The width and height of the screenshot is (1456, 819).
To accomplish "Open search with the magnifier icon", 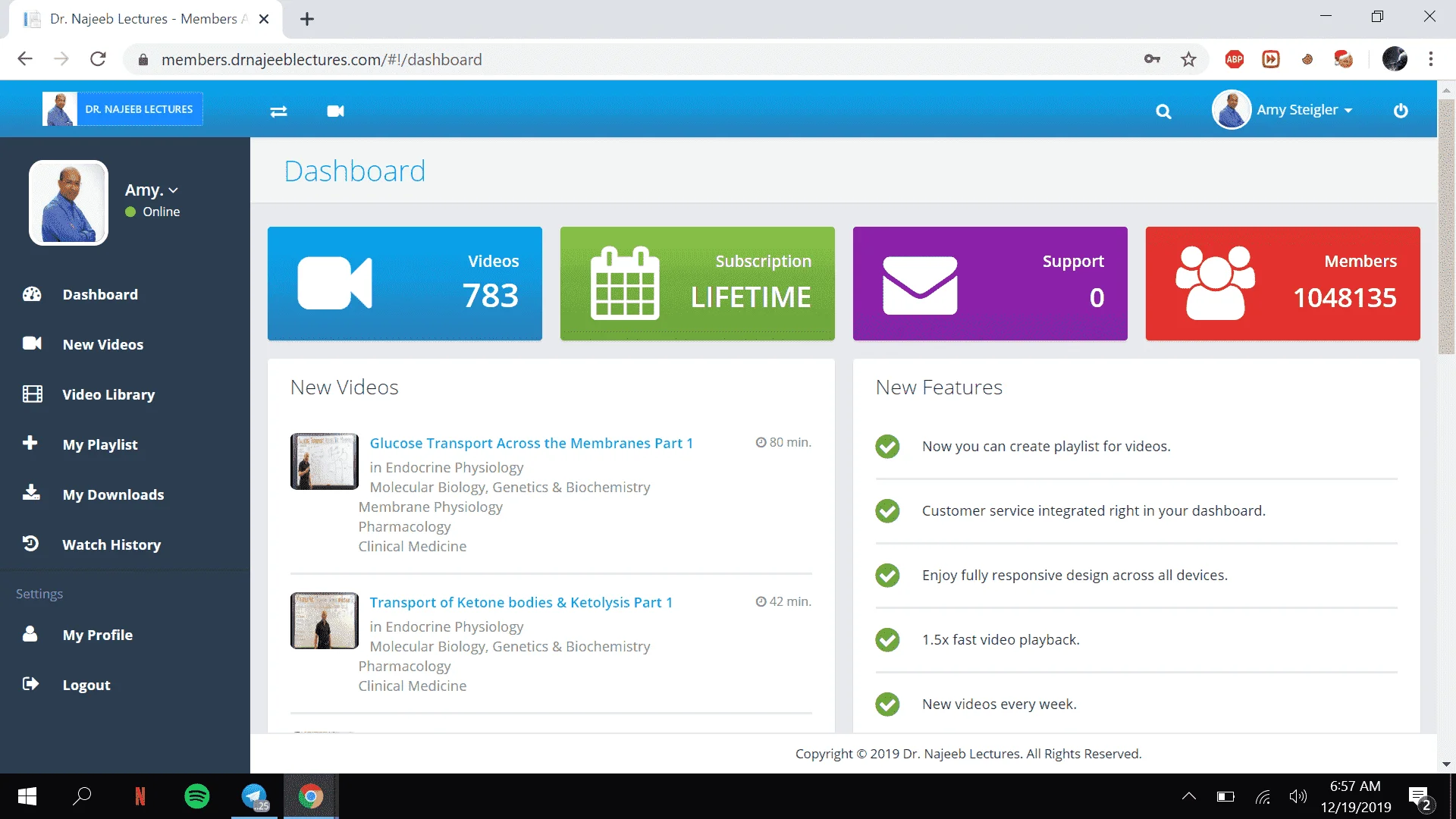I will coord(1163,112).
